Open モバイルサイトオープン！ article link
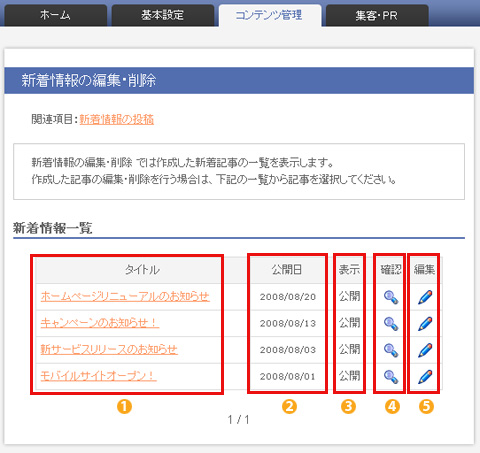The height and width of the screenshot is (453, 480). coord(98,376)
